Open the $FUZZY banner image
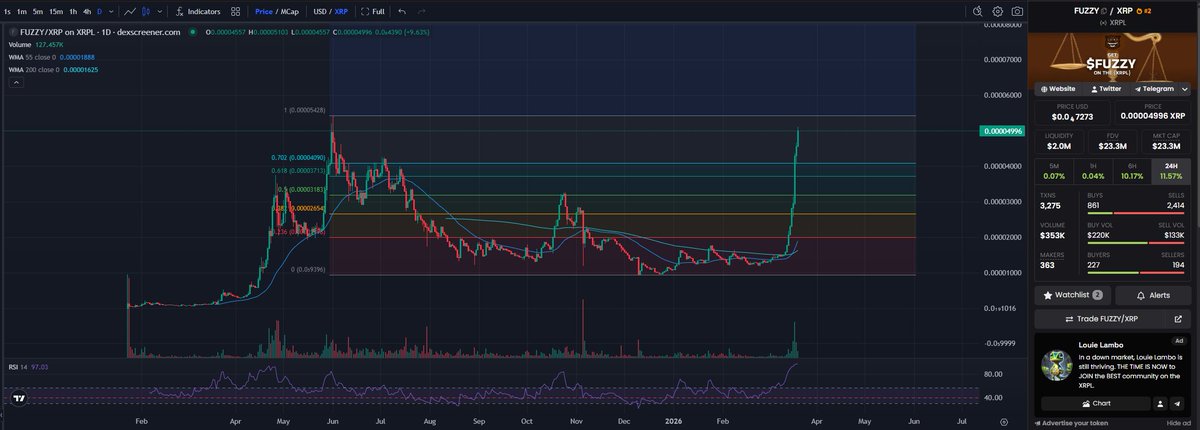Viewport: 1200px width, 430px height. coord(1115,55)
